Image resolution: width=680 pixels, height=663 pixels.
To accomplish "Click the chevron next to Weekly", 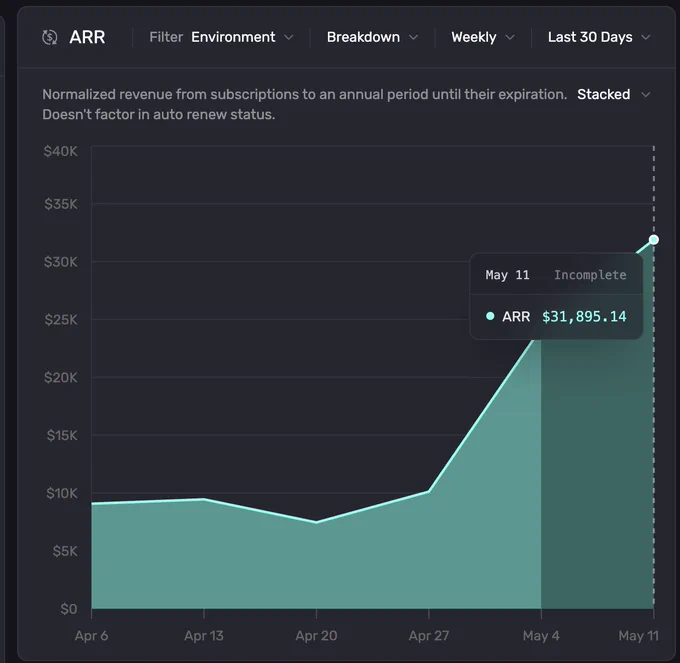I will 510,38.
